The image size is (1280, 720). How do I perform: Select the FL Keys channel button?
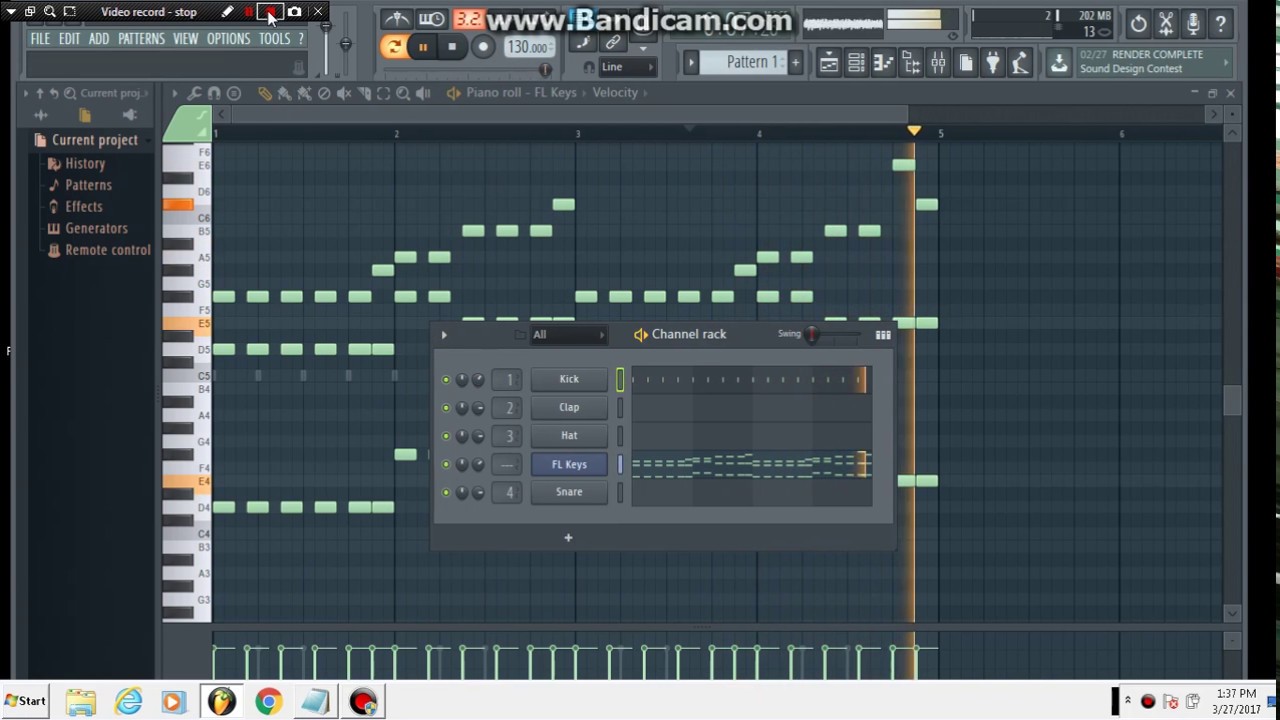[x=569, y=464]
